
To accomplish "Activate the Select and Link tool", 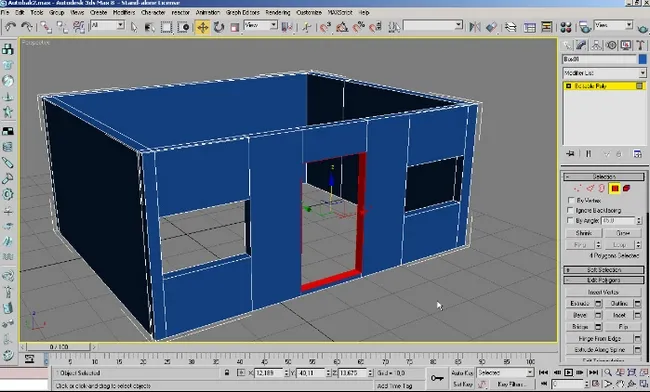I will 46,27.
